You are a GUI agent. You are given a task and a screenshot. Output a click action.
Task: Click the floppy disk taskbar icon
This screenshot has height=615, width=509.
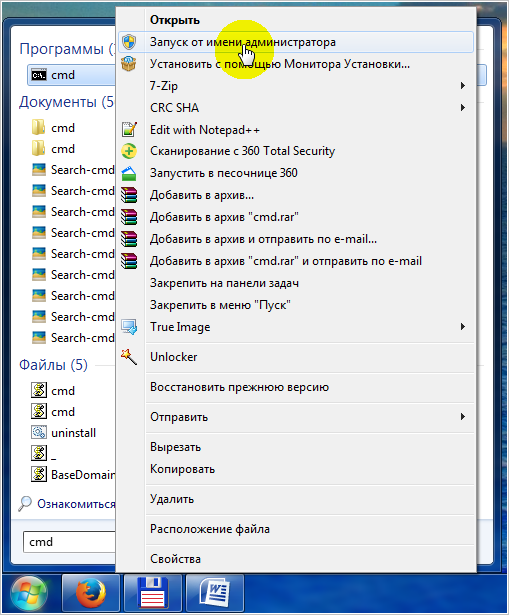click(x=153, y=594)
